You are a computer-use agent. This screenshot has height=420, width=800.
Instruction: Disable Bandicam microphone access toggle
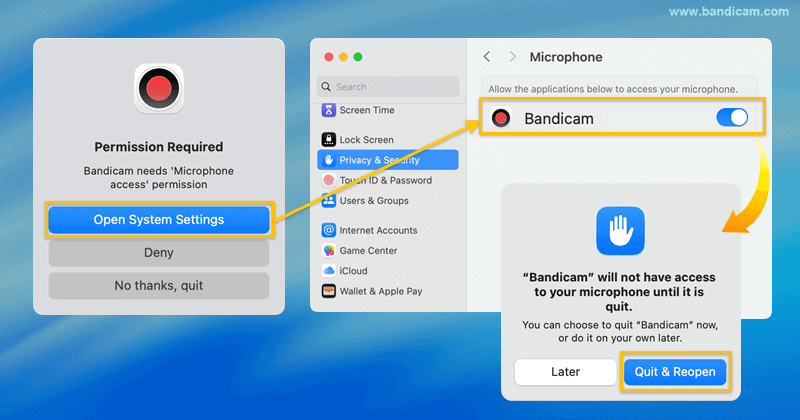tap(732, 118)
